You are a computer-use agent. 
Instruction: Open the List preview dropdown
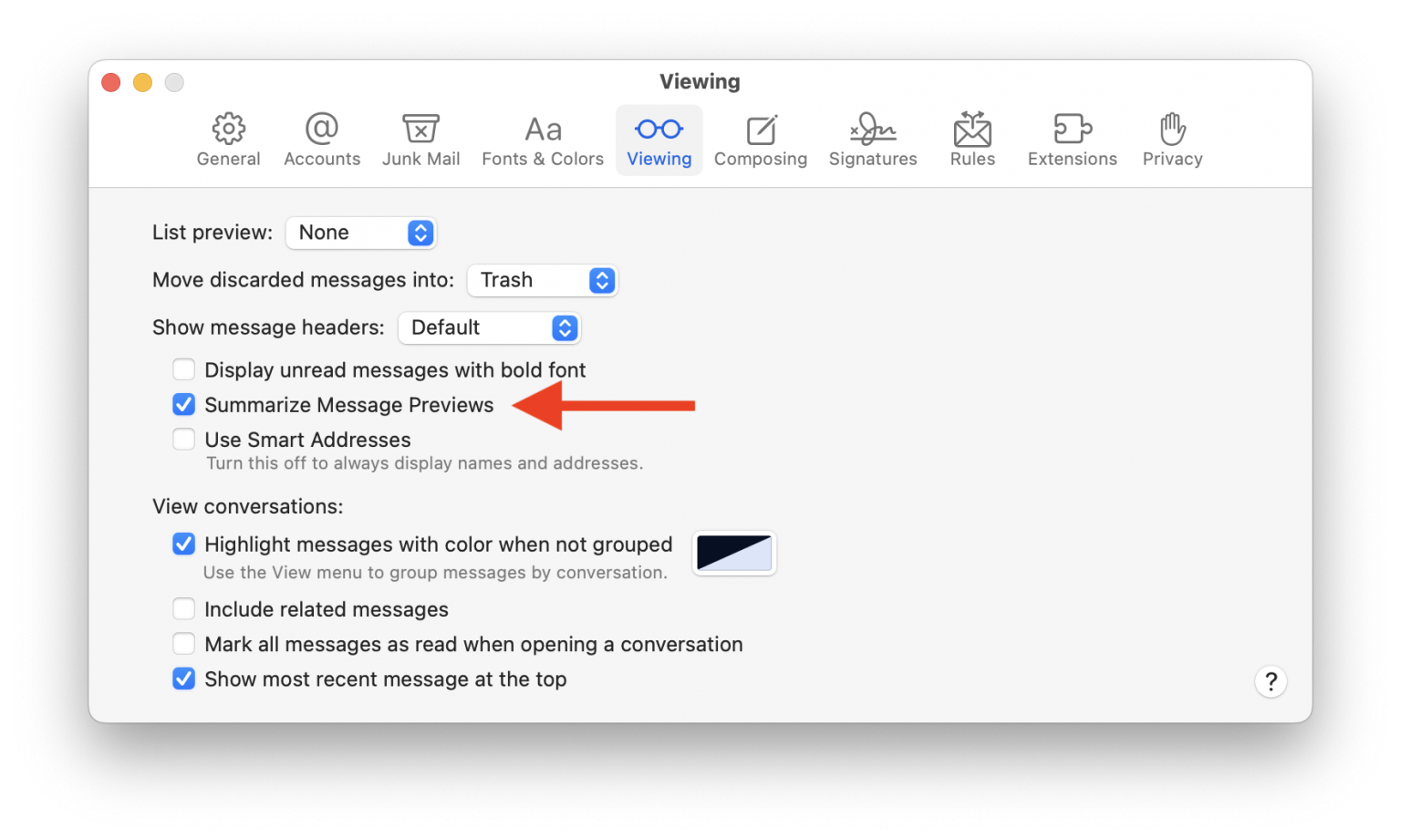pos(361,233)
